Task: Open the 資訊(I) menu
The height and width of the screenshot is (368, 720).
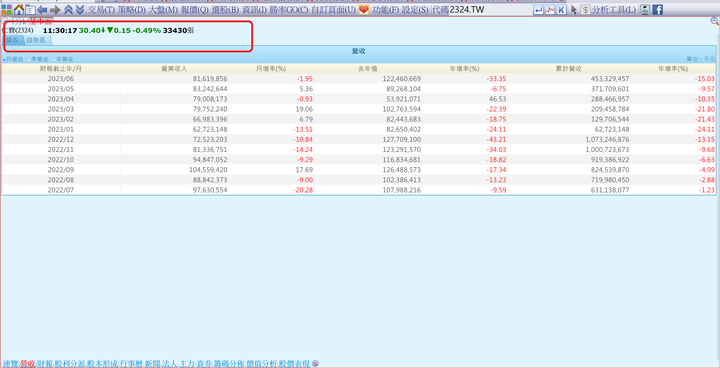Action: click(254, 10)
